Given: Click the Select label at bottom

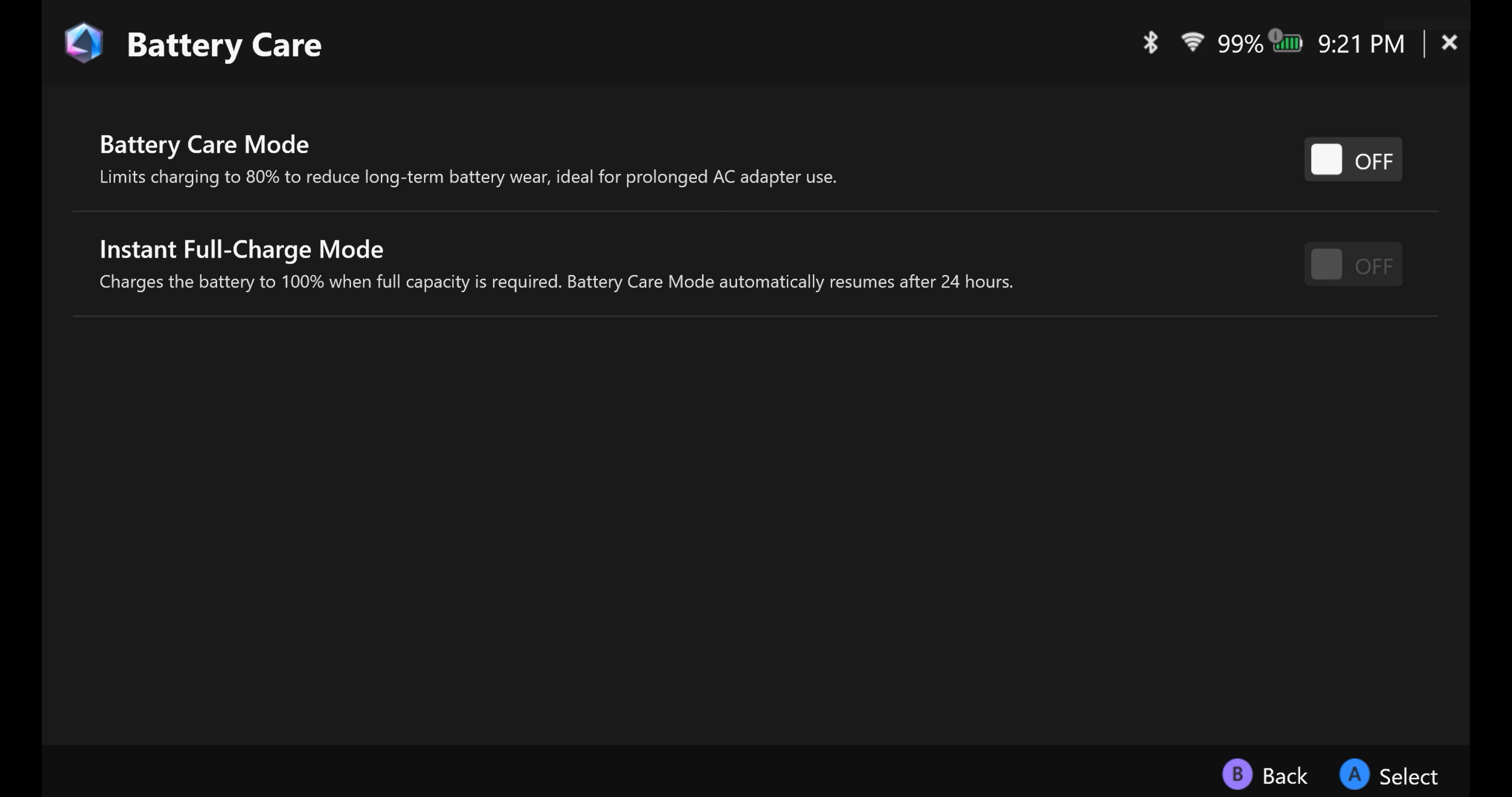Looking at the screenshot, I should point(1408,777).
